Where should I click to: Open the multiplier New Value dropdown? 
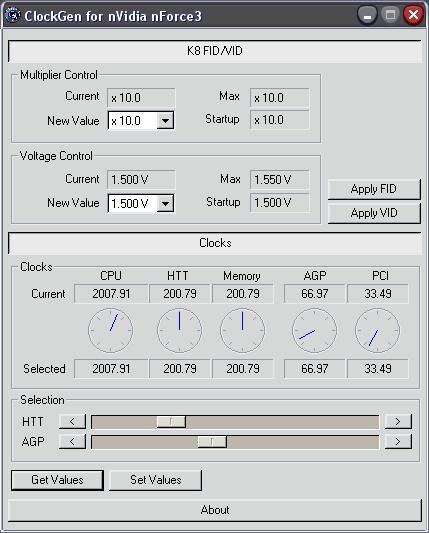click(x=165, y=121)
